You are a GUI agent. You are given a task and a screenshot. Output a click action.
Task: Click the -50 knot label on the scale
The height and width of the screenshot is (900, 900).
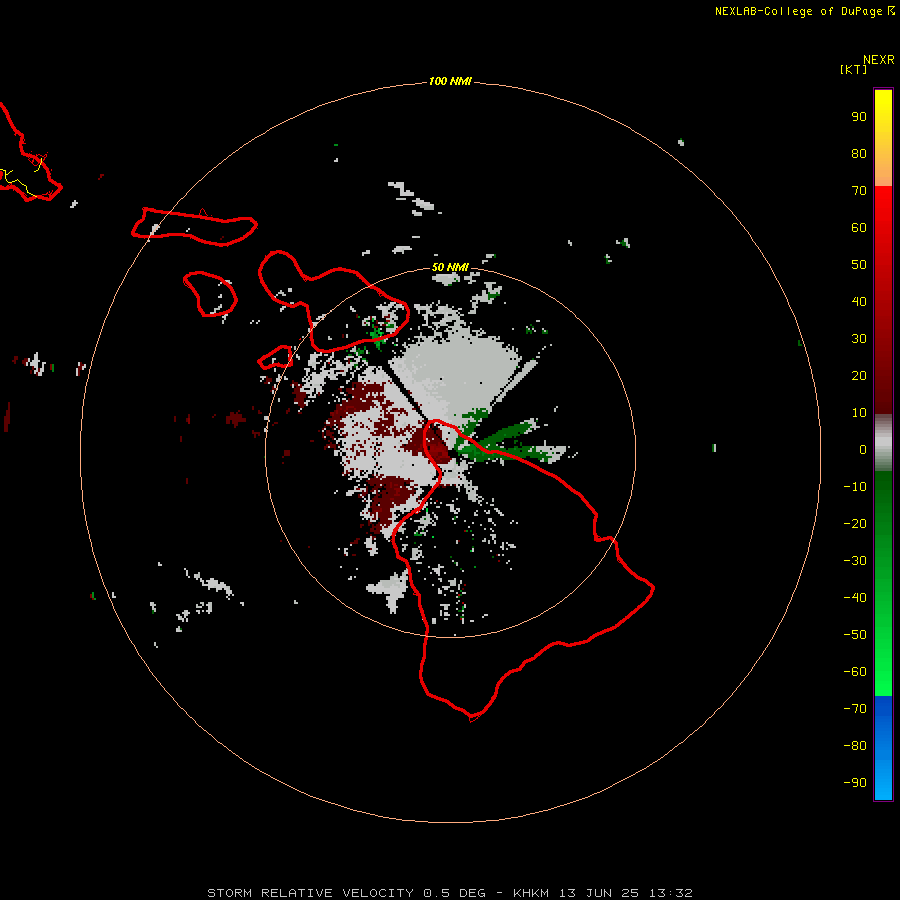855,635
